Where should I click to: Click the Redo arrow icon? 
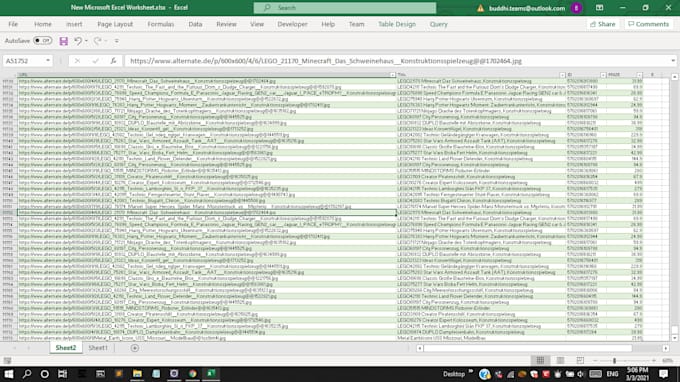[98, 41]
